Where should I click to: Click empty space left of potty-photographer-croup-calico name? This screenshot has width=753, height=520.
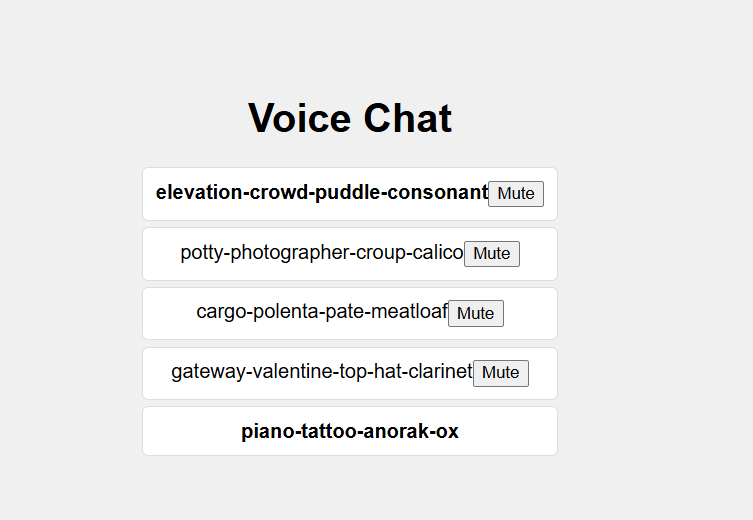click(x=162, y=253)
